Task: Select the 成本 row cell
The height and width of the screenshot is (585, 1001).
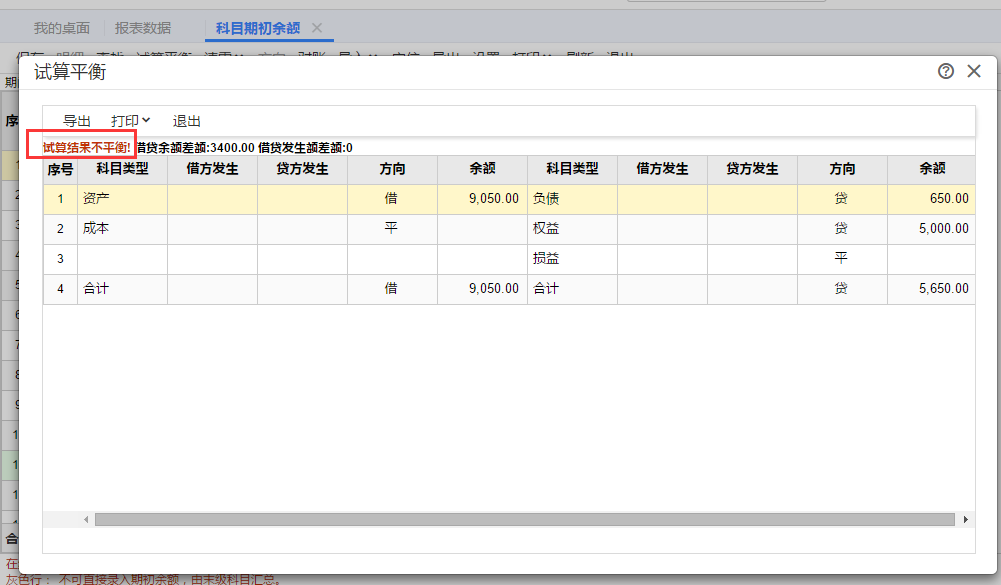Action: pyautogui.click(x=122, y=229)
